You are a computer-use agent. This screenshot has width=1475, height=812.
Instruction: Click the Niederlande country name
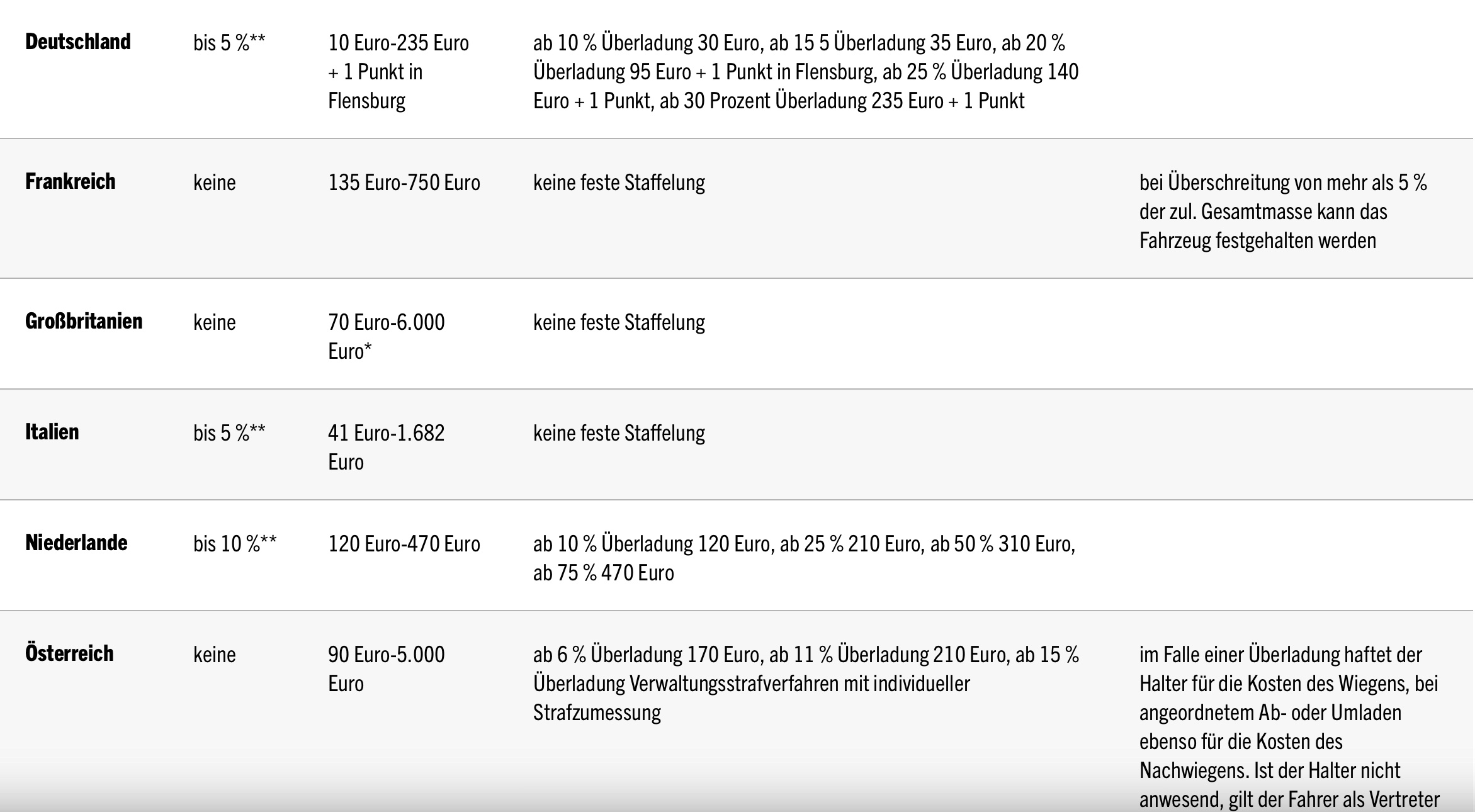pyautogui.click(x=76, y=543)
